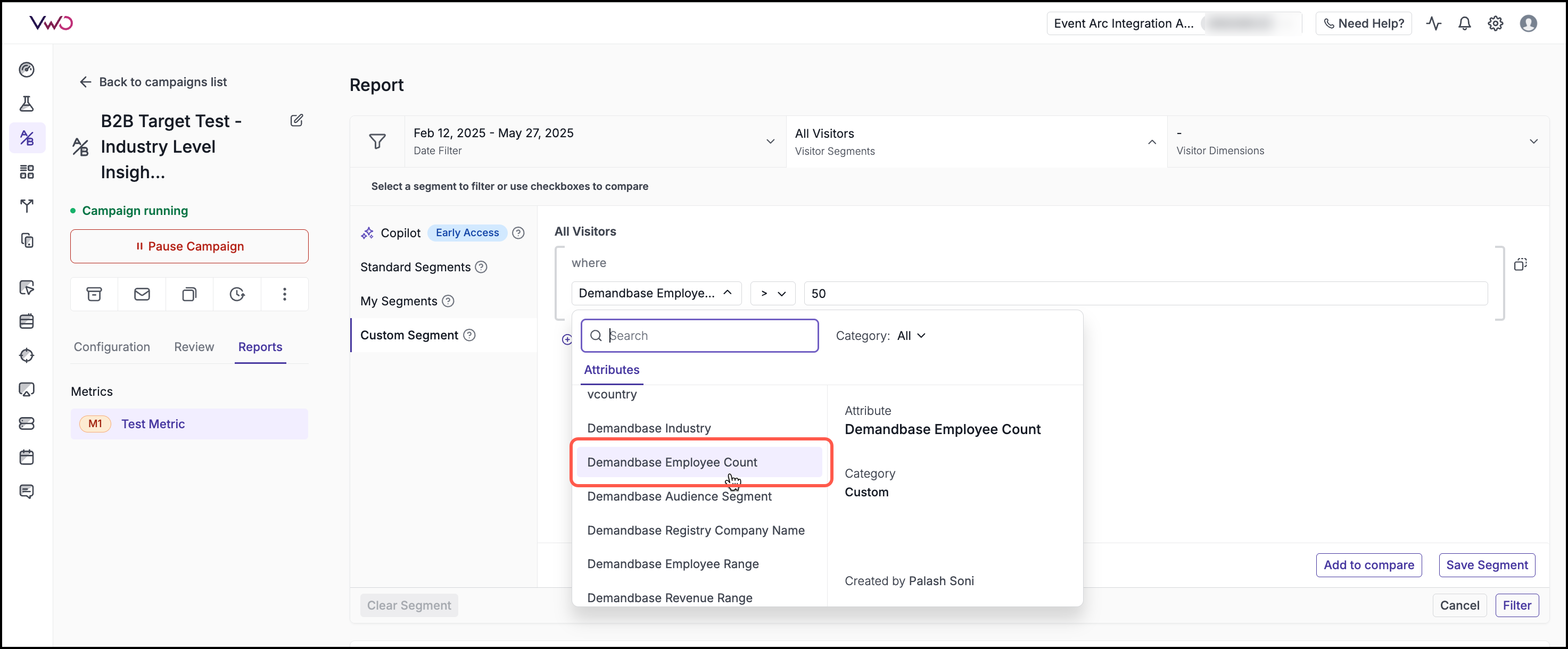The height and width of the screenshot is (649, 1568).
Task: Click My Segments help icon
Action: [x=448, y=301]
